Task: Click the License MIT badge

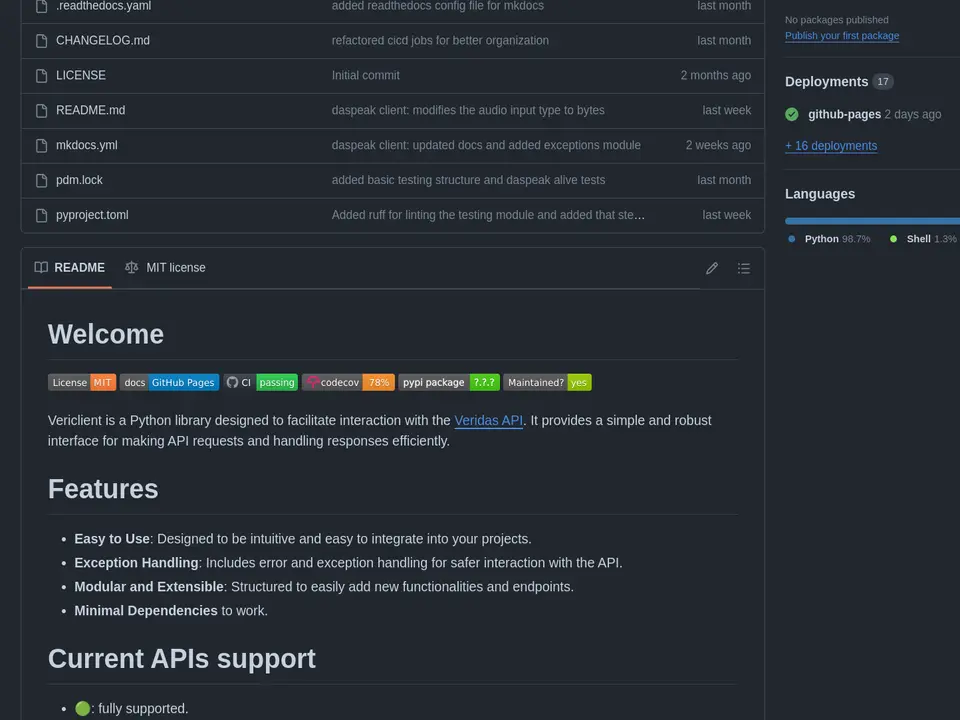Action: pos(82,383)
